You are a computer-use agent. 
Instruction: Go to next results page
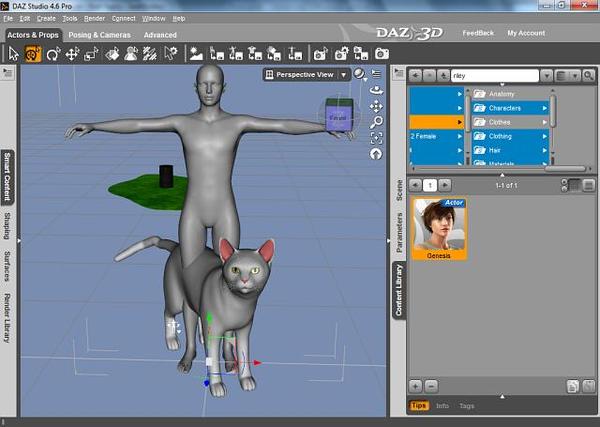coord(445,185)
